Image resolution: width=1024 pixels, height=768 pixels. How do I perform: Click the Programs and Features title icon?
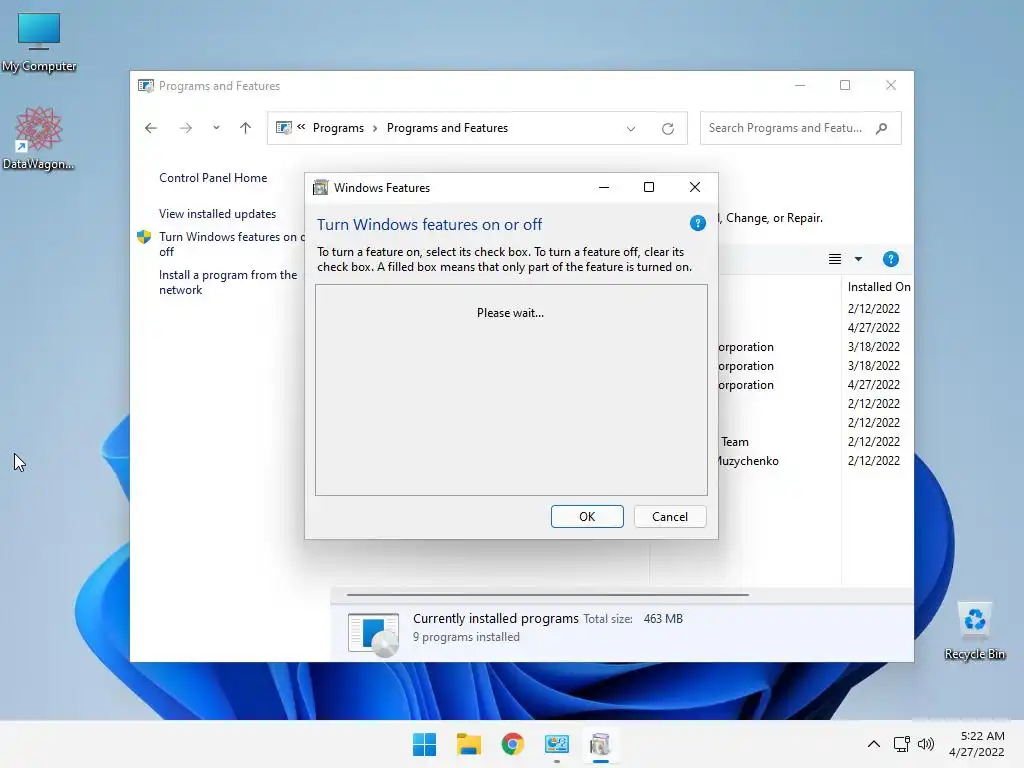[x=146, y=86]
